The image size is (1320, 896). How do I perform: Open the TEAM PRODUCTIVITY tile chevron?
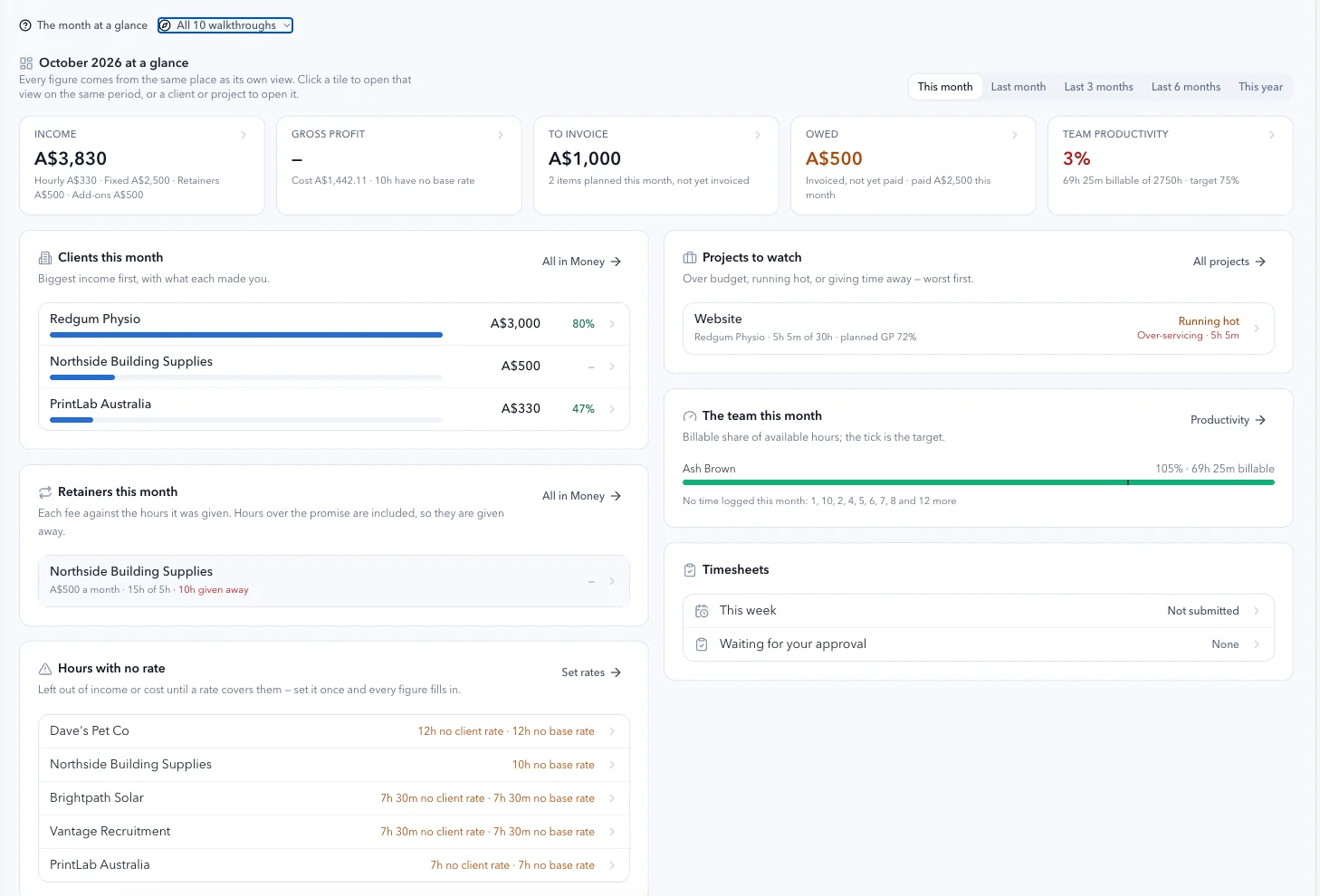click(x=1272, y=135)
